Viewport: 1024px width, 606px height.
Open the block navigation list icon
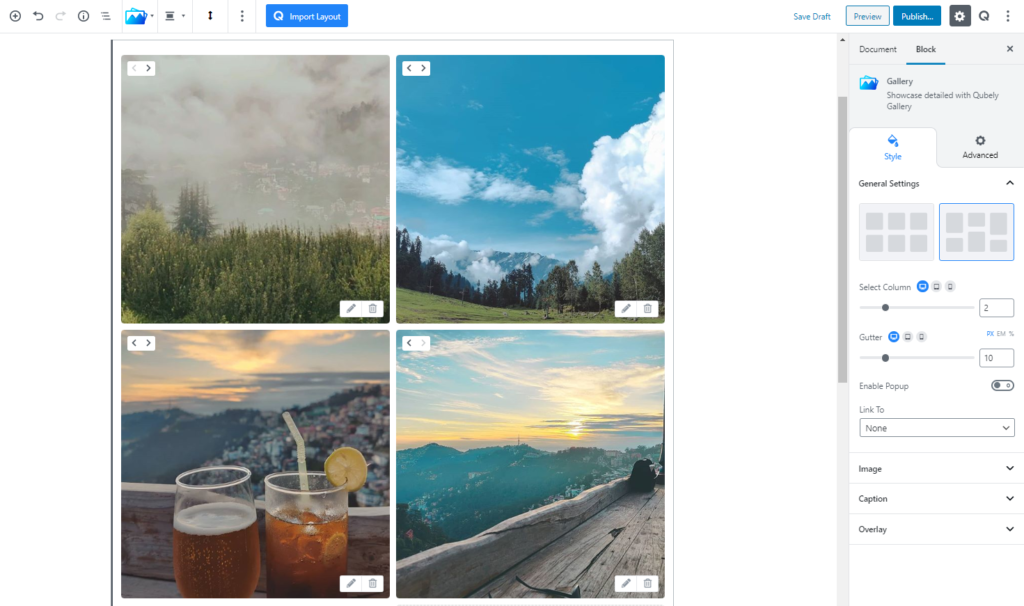106,16
